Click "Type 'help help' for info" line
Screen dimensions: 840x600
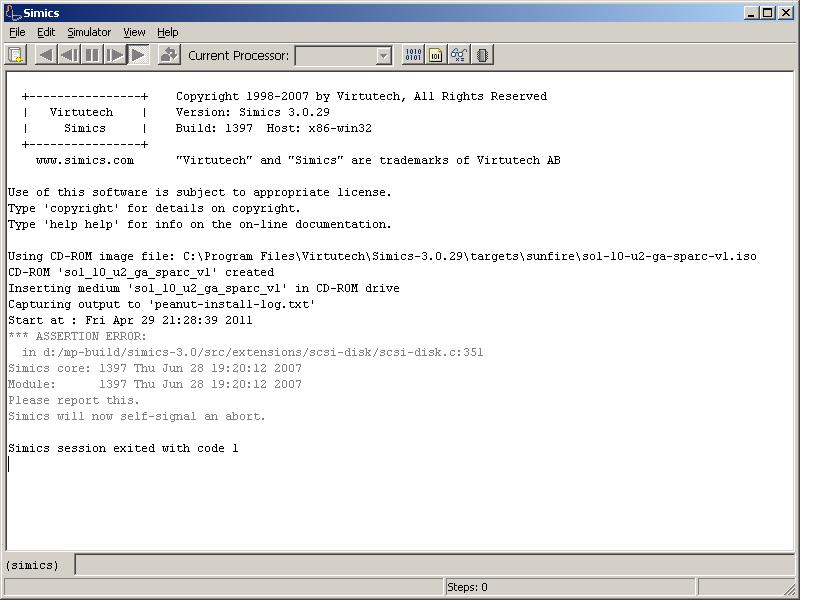coord(200,224)
